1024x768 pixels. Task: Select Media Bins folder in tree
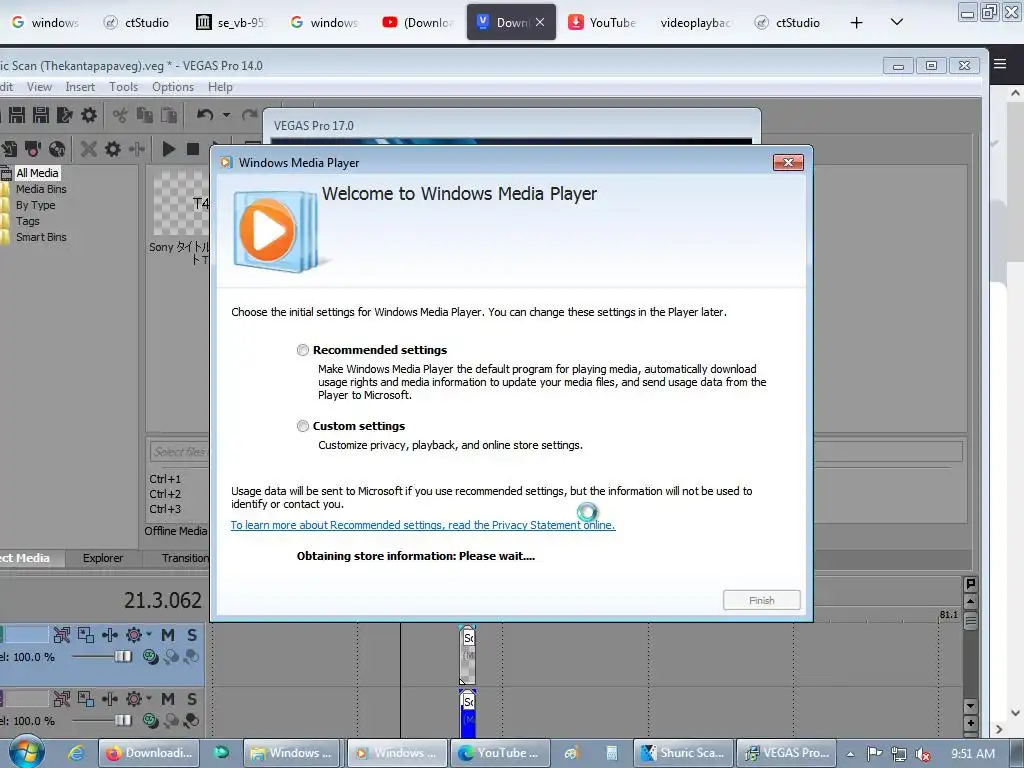point(41,189)
